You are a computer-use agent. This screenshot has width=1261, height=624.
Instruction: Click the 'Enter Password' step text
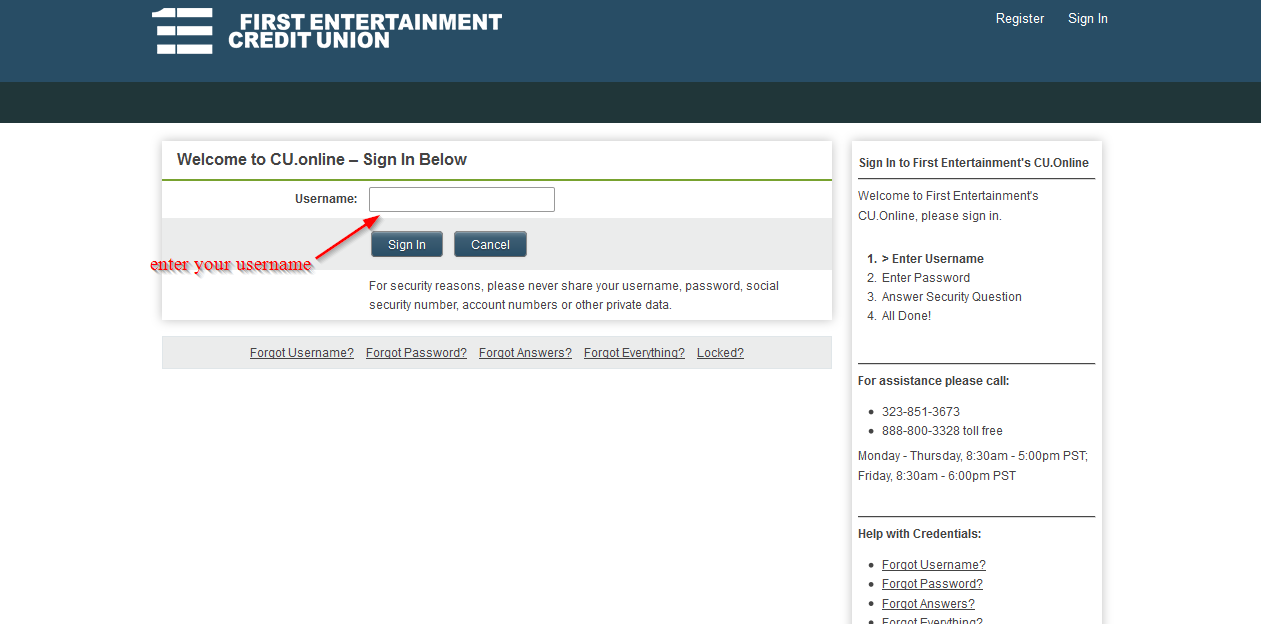(x=926, y=278)
